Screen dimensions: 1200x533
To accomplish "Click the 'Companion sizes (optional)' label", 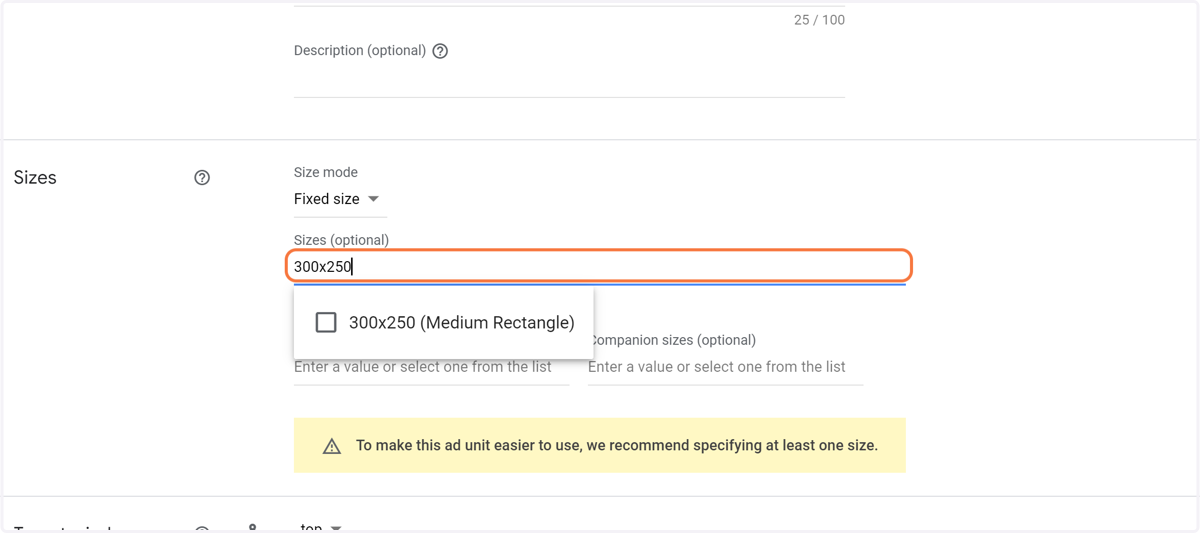I will click(672, 340).
